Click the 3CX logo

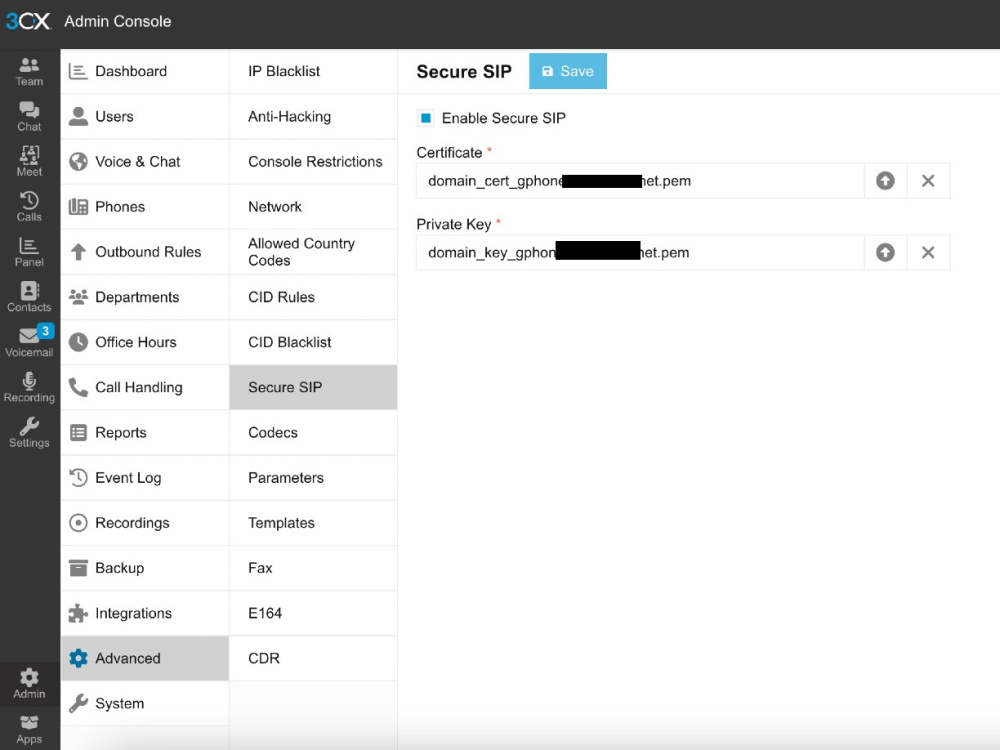pos(28,21)
